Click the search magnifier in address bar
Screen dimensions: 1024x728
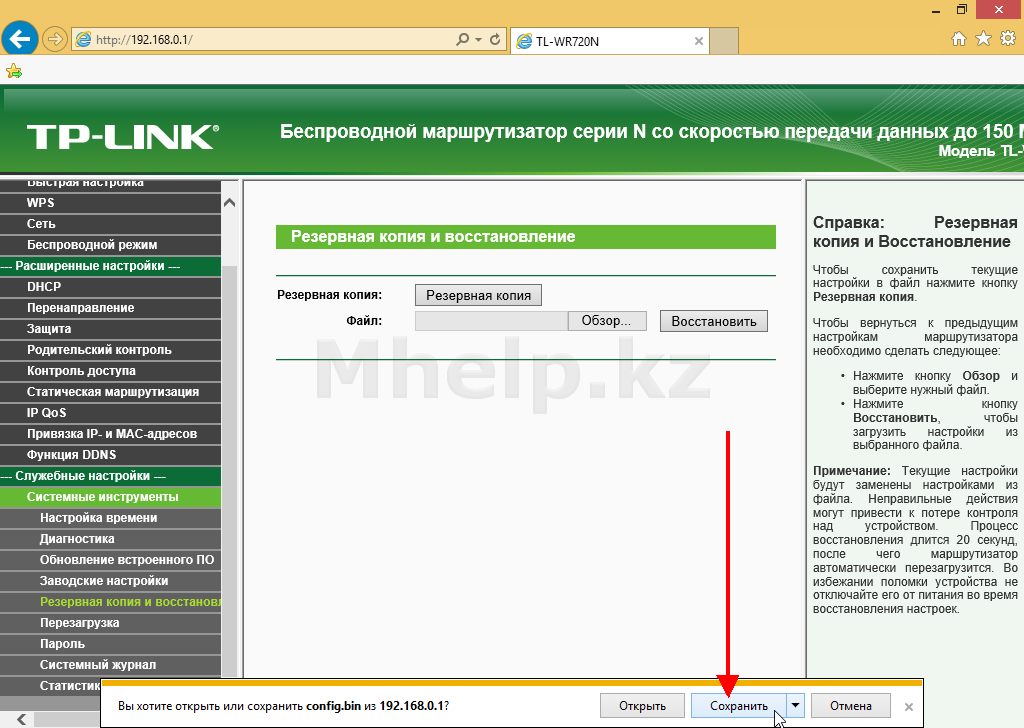pos(462,40)
